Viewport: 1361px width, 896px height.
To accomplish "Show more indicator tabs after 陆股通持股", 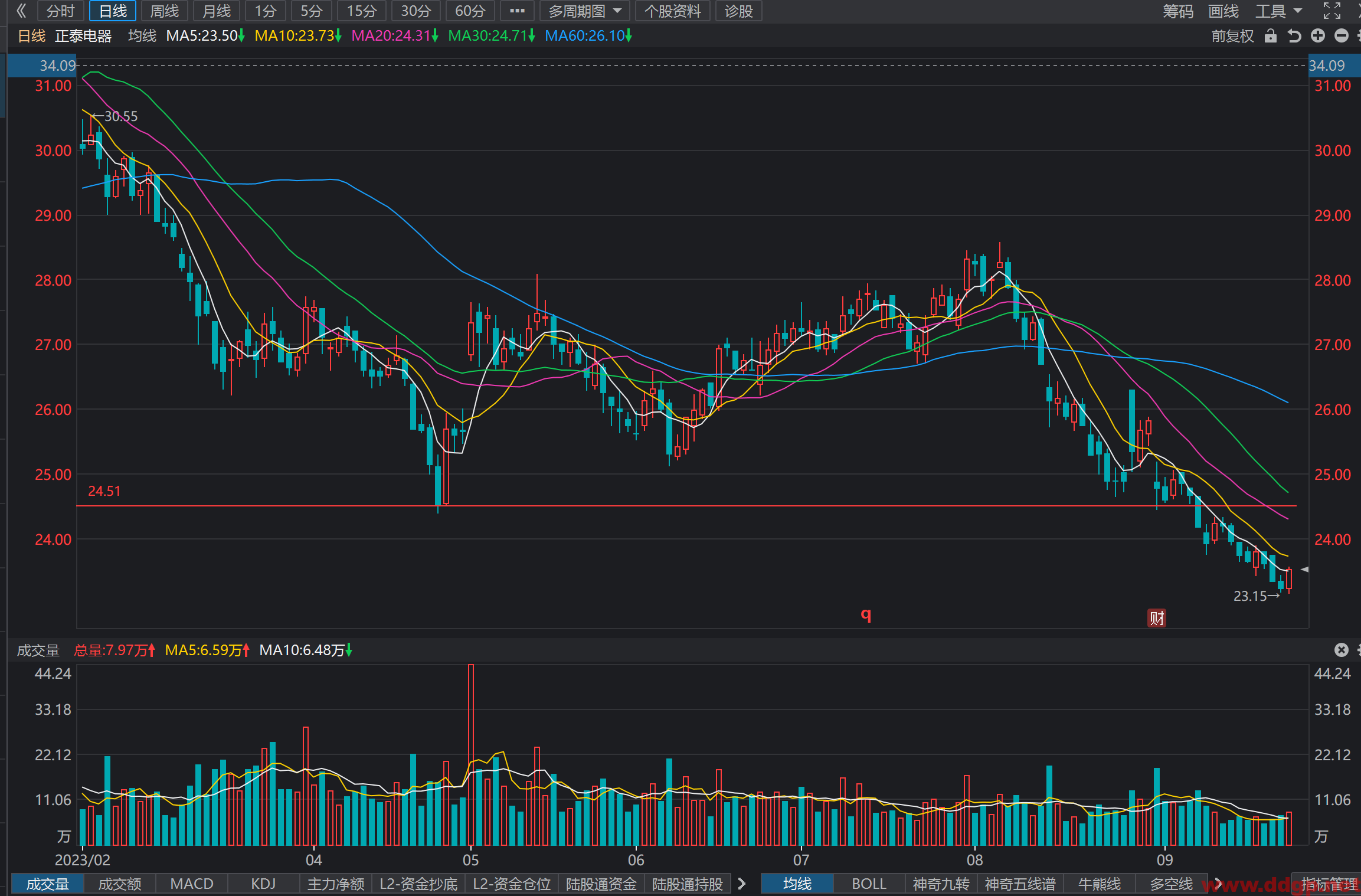I will tap(742, 884).
